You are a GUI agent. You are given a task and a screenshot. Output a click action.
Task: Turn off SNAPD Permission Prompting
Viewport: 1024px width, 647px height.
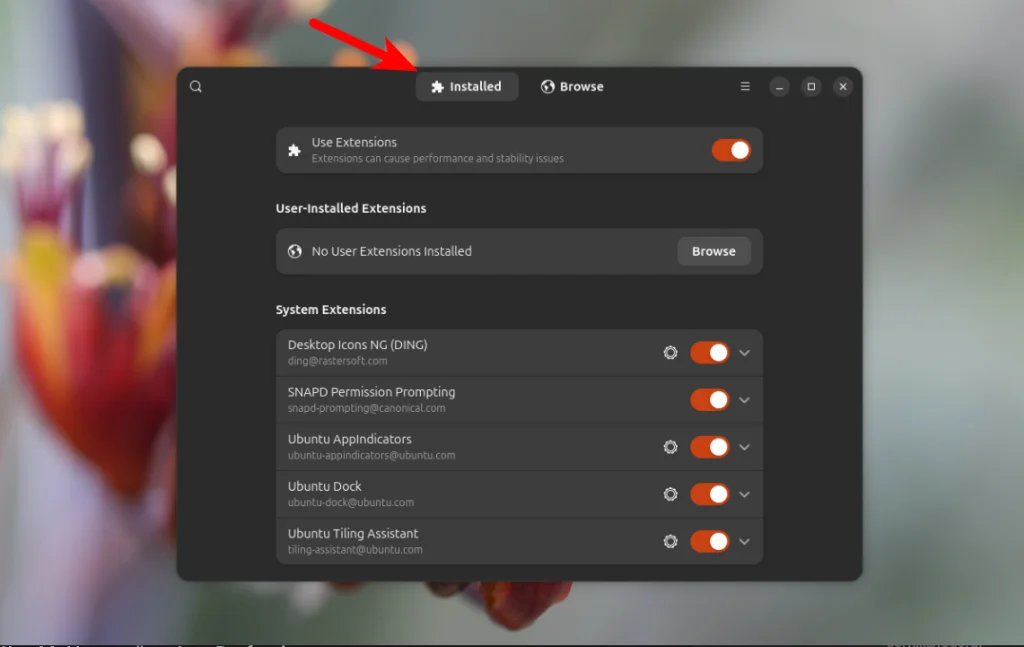[x=710, y=399]
